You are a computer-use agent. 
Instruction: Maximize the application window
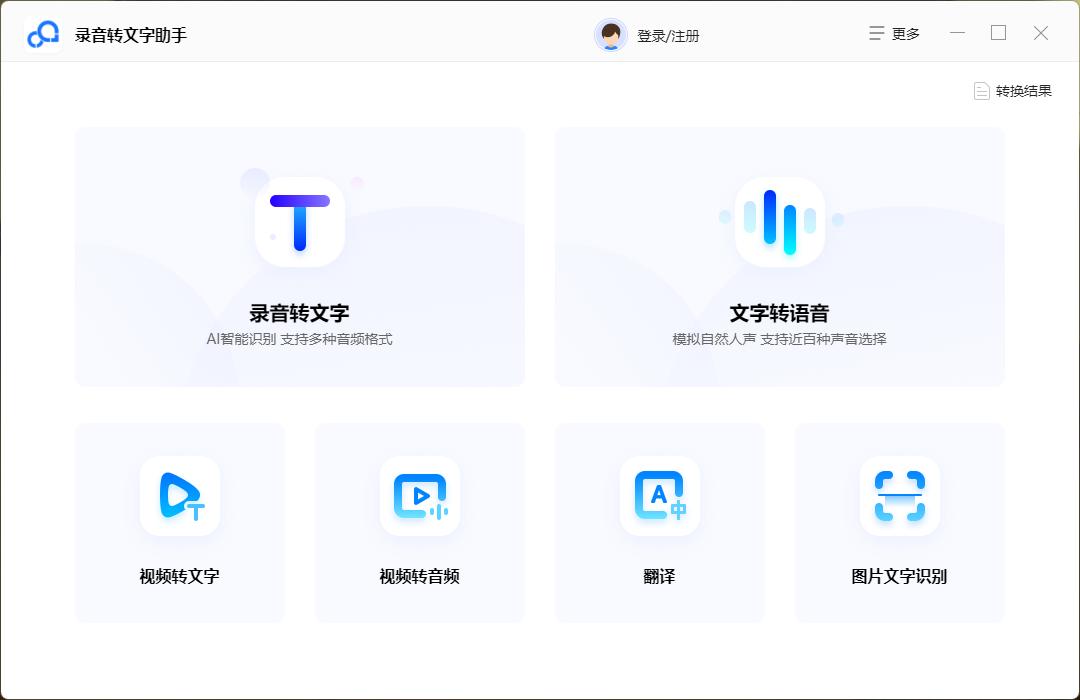coord(998,33)
